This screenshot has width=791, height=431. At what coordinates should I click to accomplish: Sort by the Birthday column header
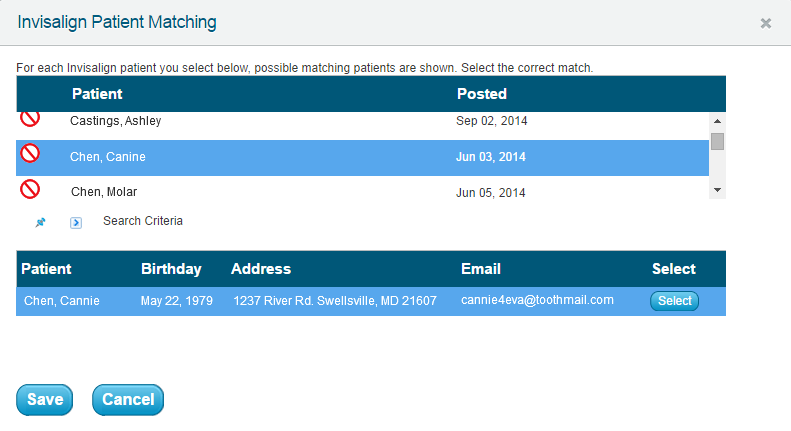[x=171, y=269]
